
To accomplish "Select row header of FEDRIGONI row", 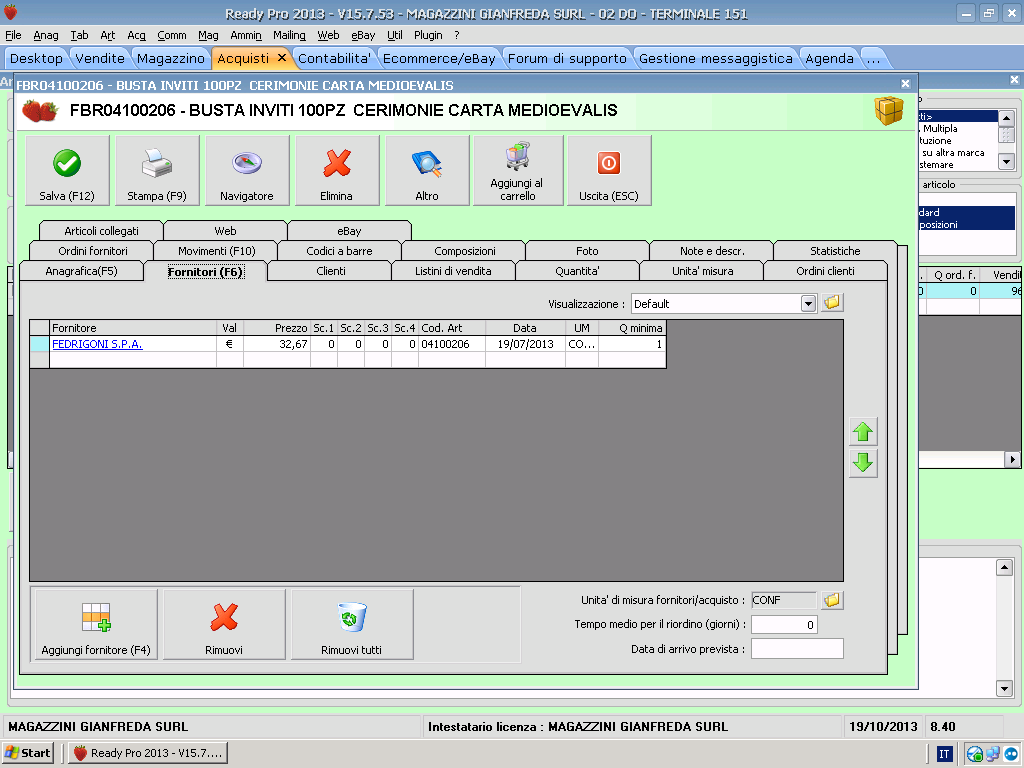I will pos(40,344).
